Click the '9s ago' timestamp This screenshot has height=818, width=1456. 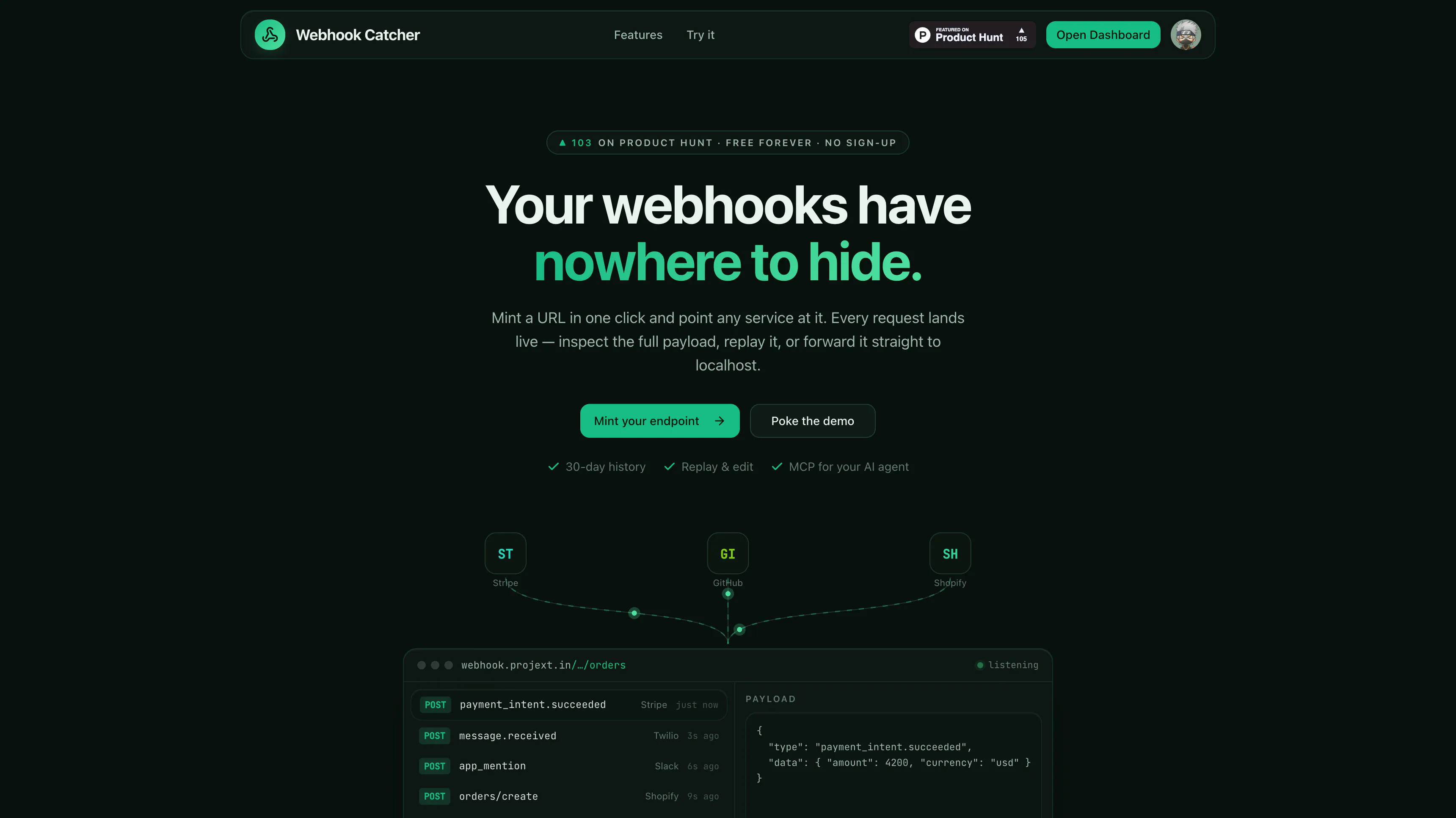coord(703,796)
